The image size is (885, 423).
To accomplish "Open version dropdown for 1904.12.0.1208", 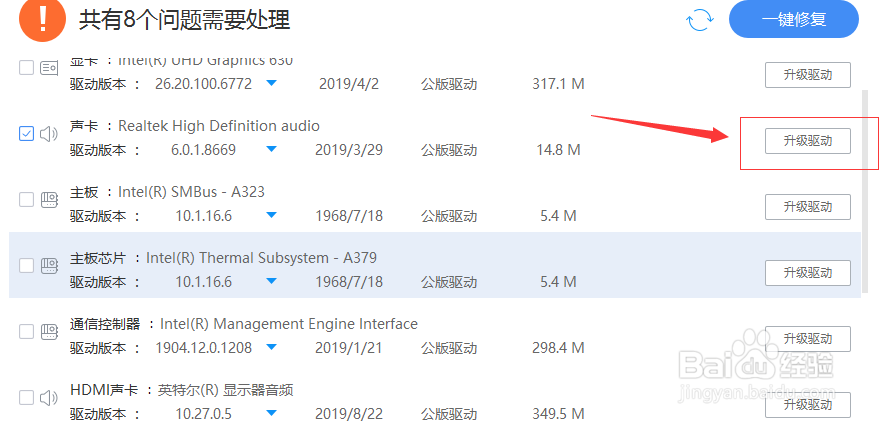I will pos(271,348).
